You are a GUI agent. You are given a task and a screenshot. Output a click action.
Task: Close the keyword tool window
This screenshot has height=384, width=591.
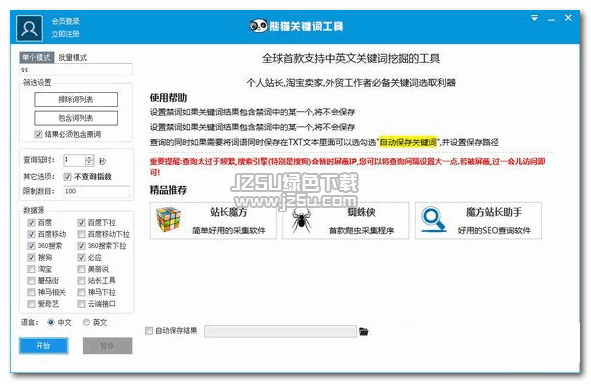pyautogui.click(x=568, y=18)
